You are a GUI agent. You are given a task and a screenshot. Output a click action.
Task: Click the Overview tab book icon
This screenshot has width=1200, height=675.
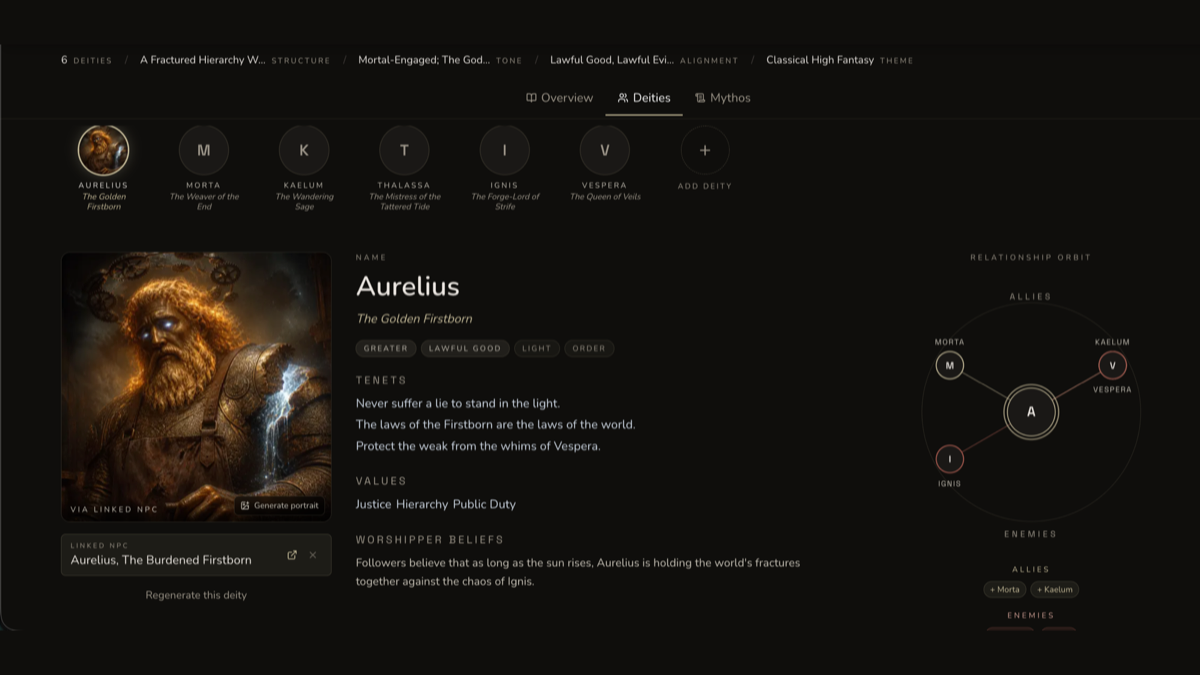pos(531,98)
